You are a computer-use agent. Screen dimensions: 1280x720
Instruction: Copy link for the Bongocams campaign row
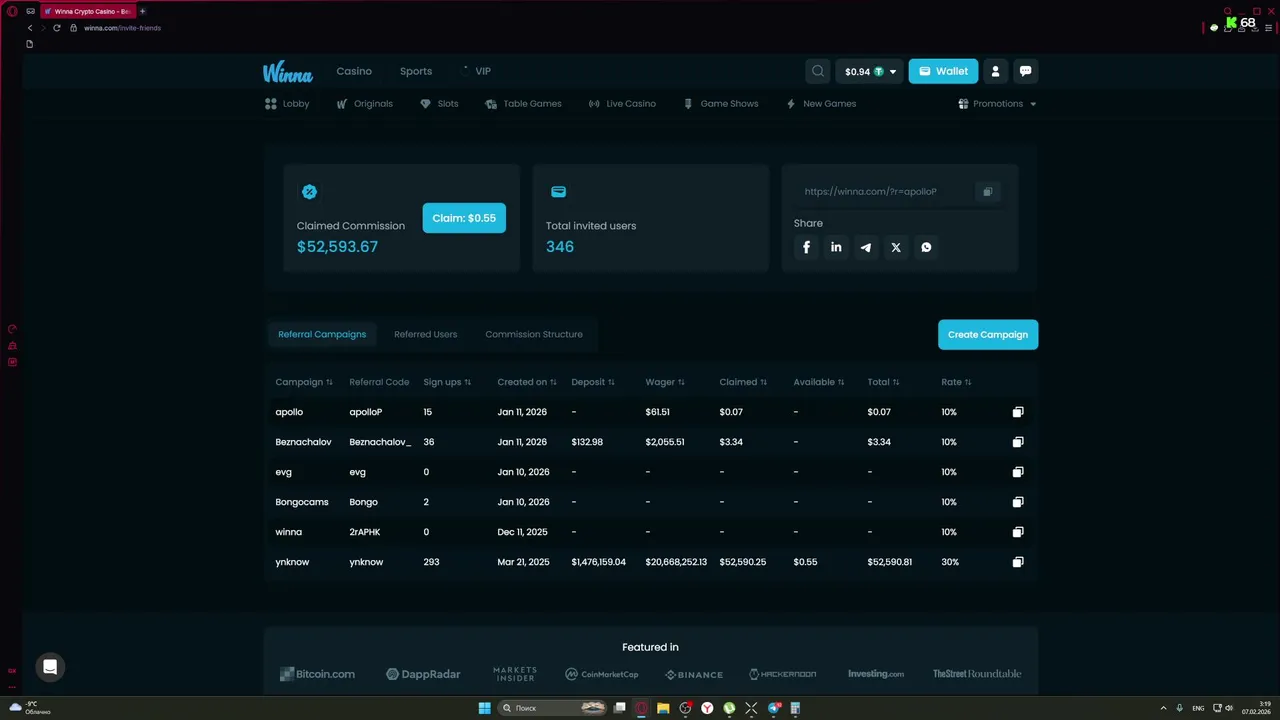click(1018, 502)
